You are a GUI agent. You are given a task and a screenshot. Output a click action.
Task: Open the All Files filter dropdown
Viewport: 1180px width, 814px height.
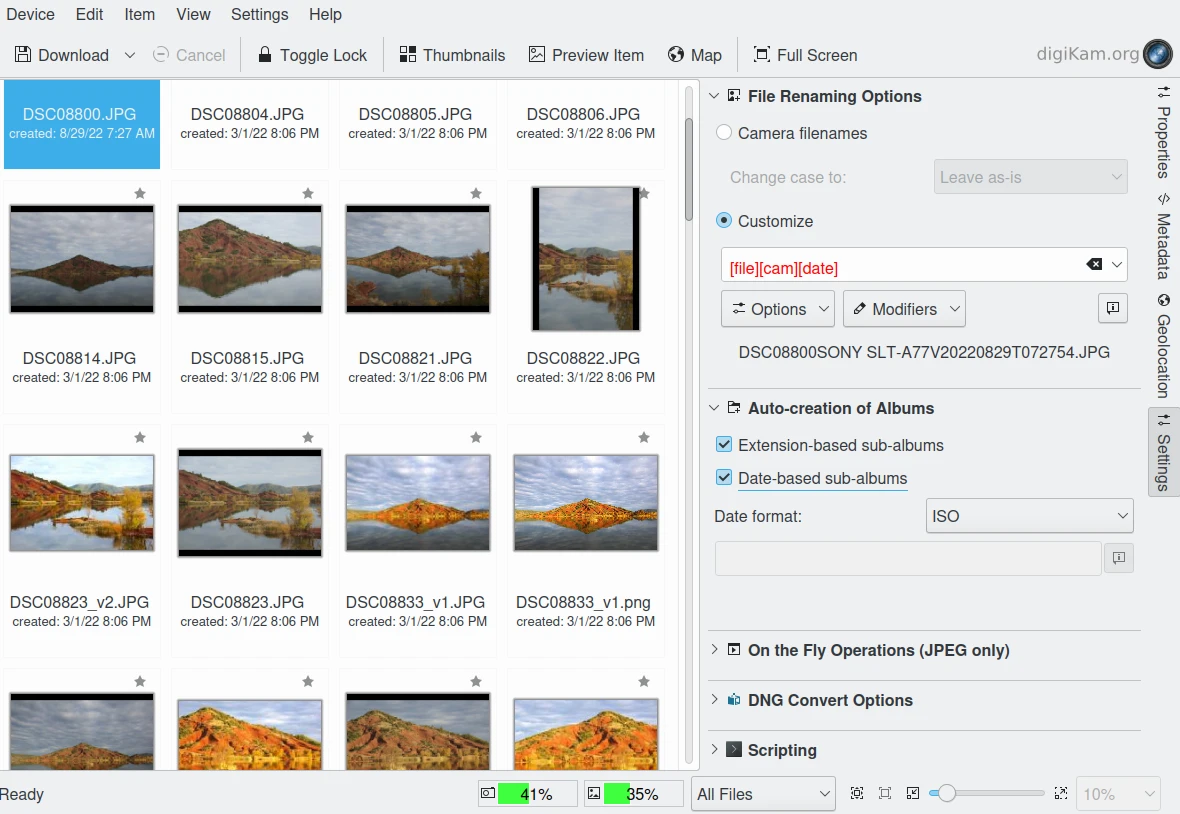pyautogui.click(x=763, y=794)
